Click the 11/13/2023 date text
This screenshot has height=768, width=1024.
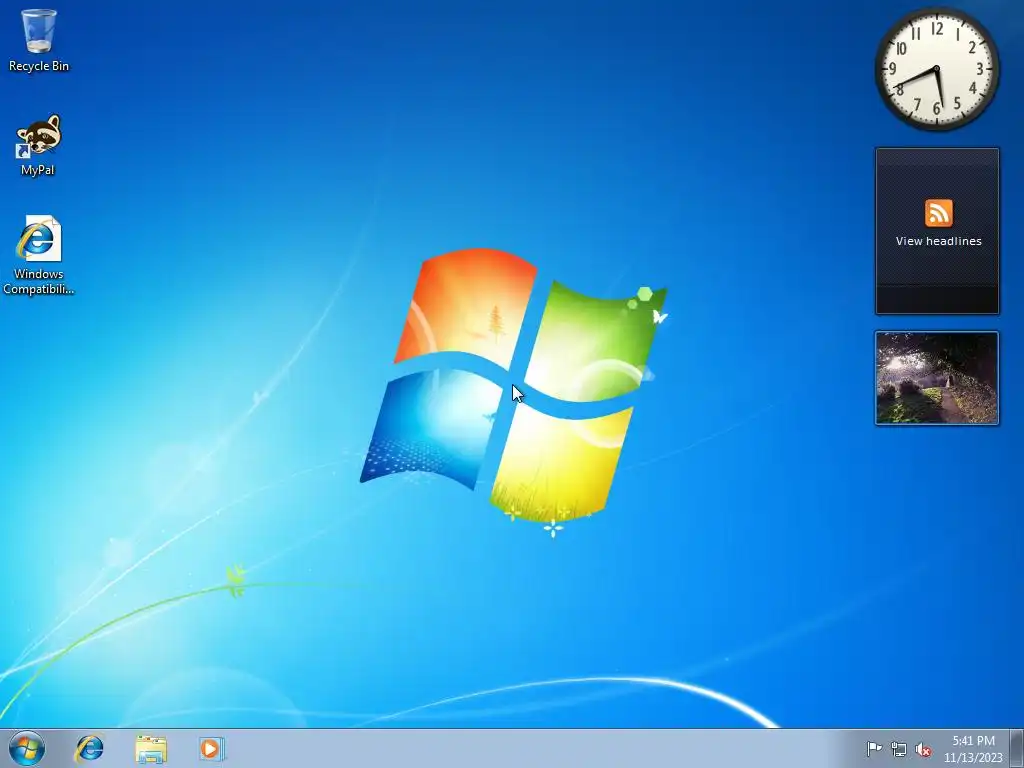click(x=973, y=758)
